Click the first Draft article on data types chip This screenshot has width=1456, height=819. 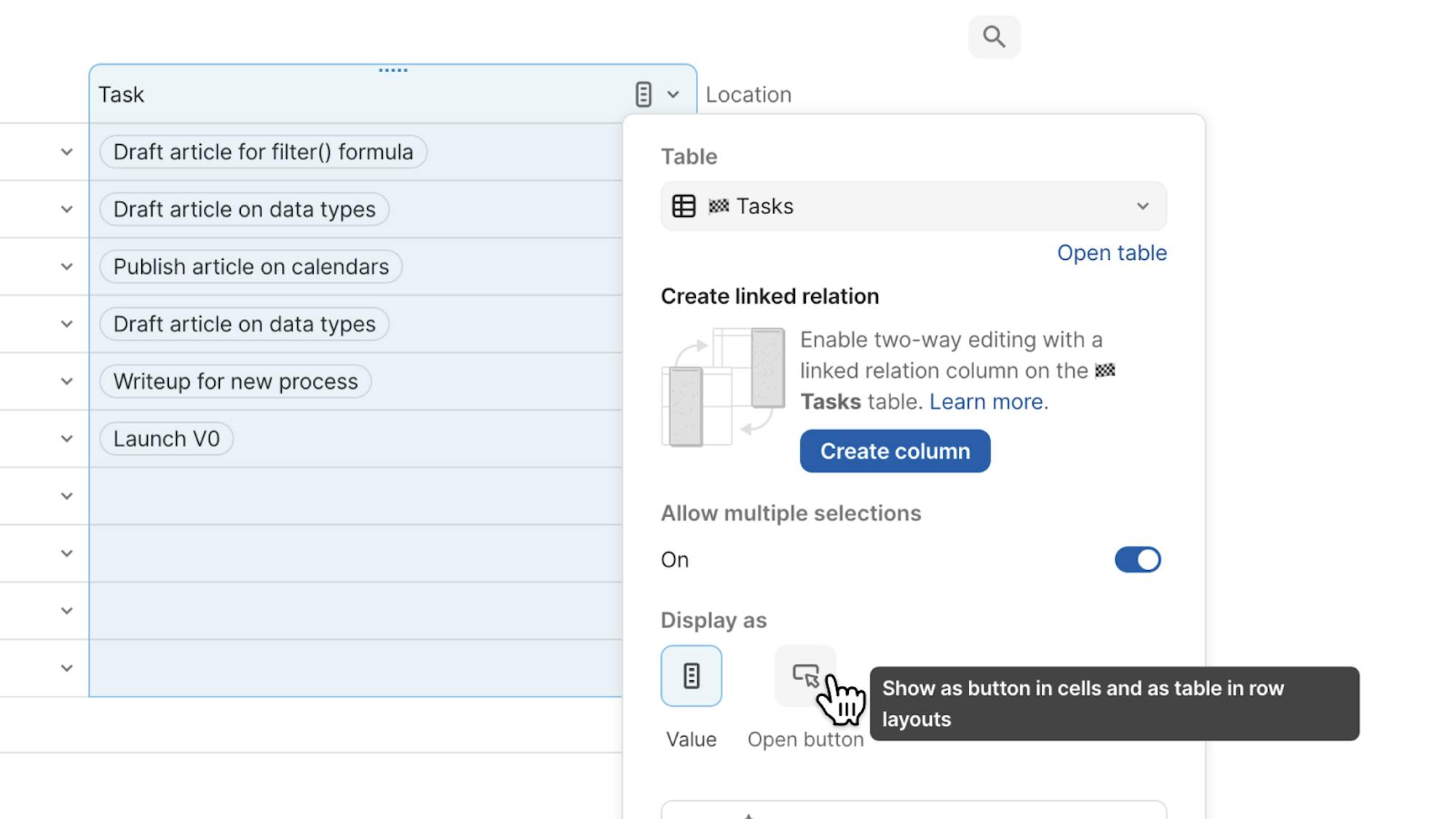(x=244, y=210)
